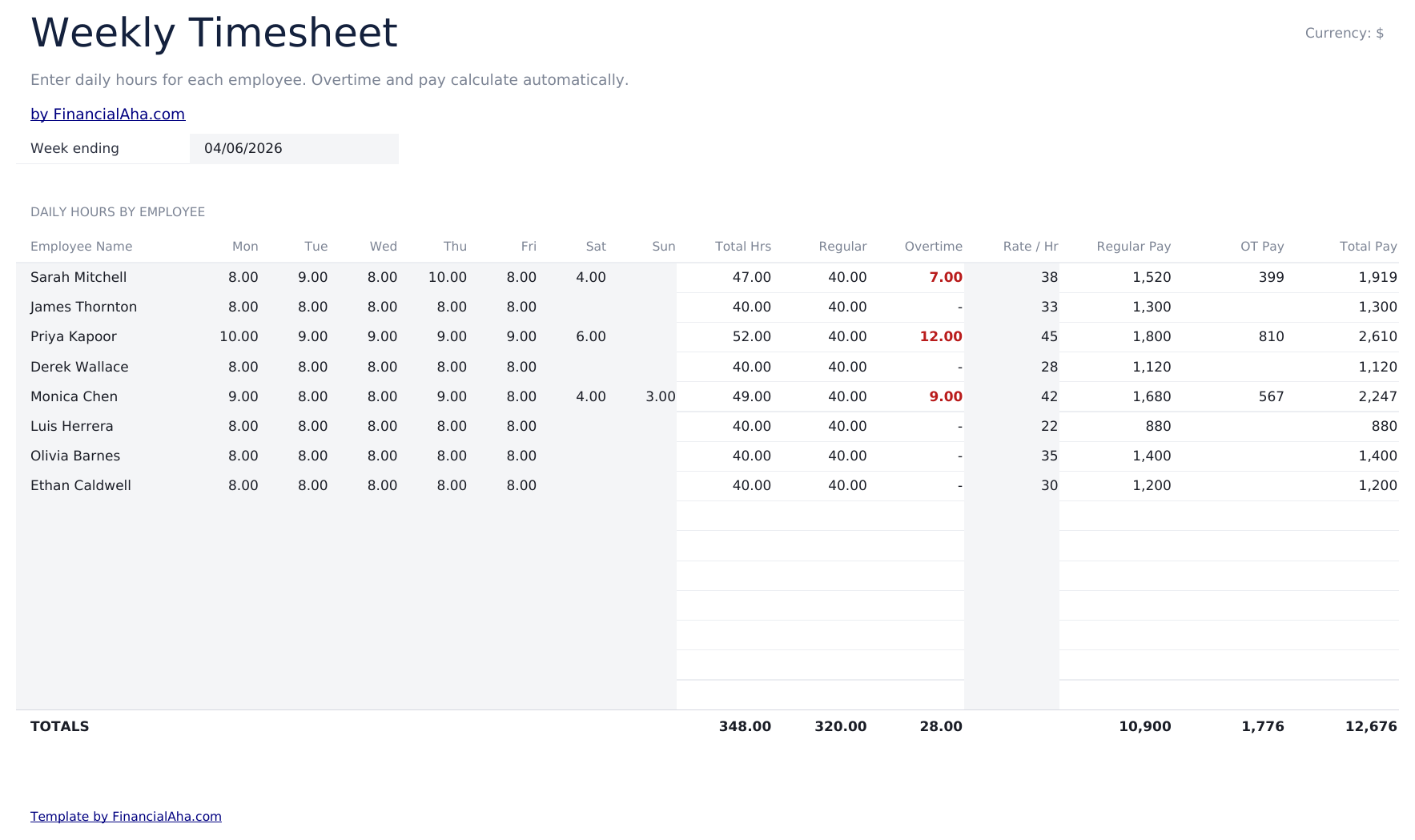Select the 'Employee Name' column header
This screenshot has width=1415, height=840.
[82, 247]
